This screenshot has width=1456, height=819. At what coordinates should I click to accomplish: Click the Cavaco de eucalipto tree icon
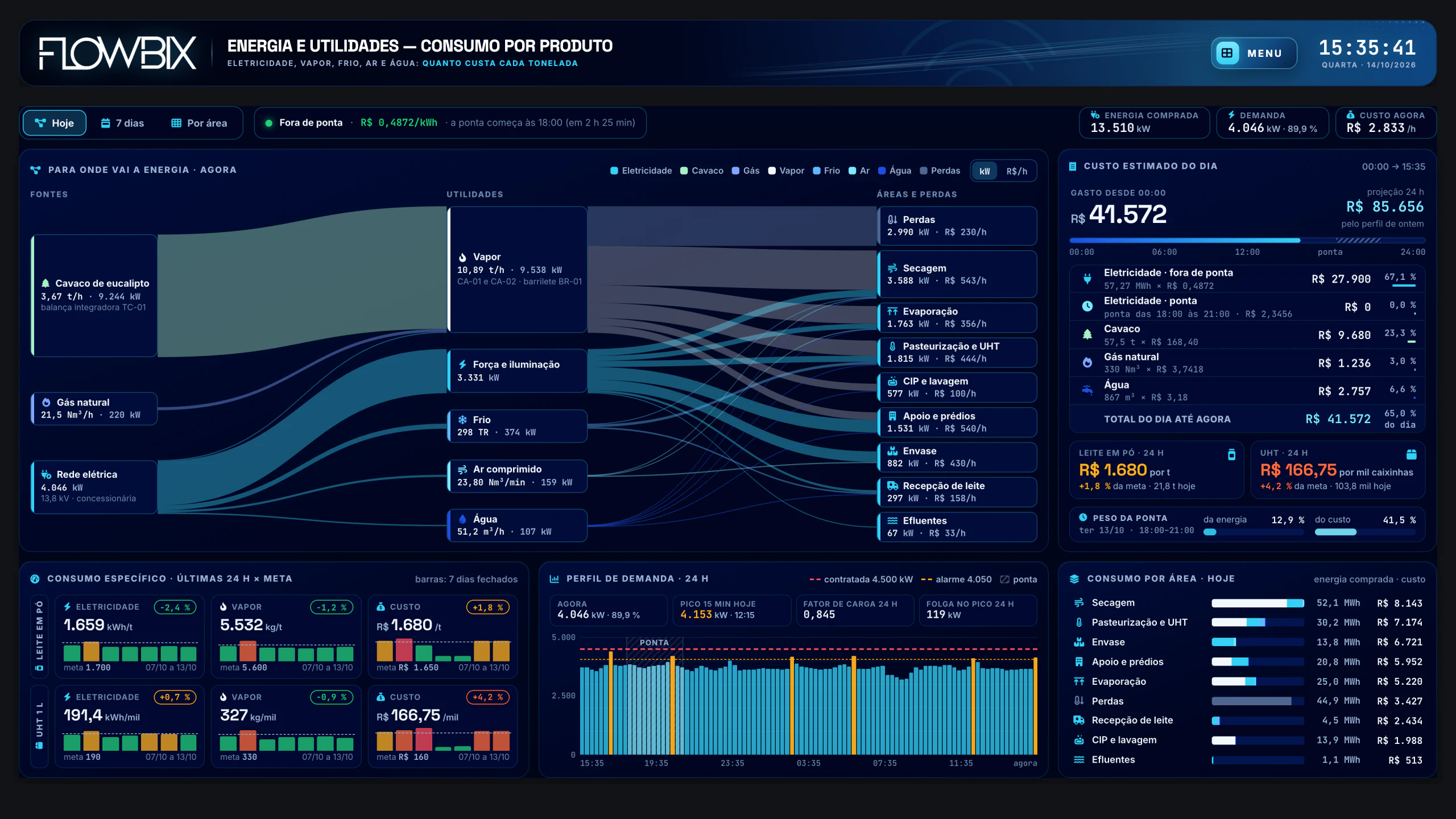point(45,283)
